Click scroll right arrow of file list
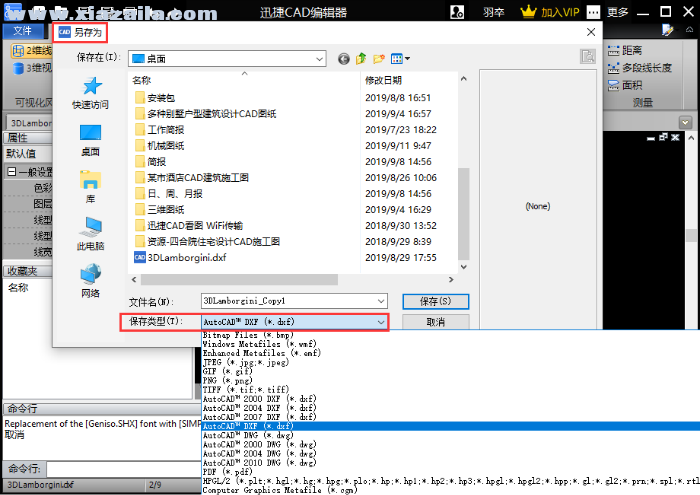 pos(451,279)
